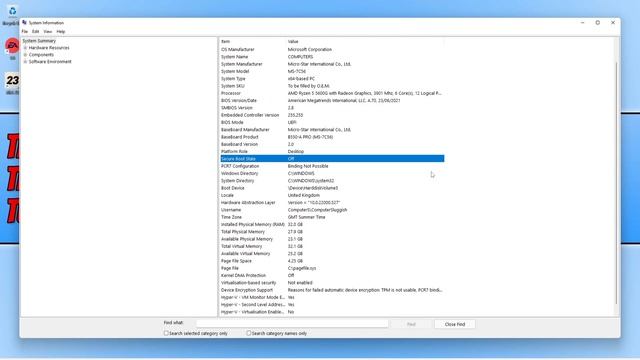Click the Find what input field

click(292, 324)
